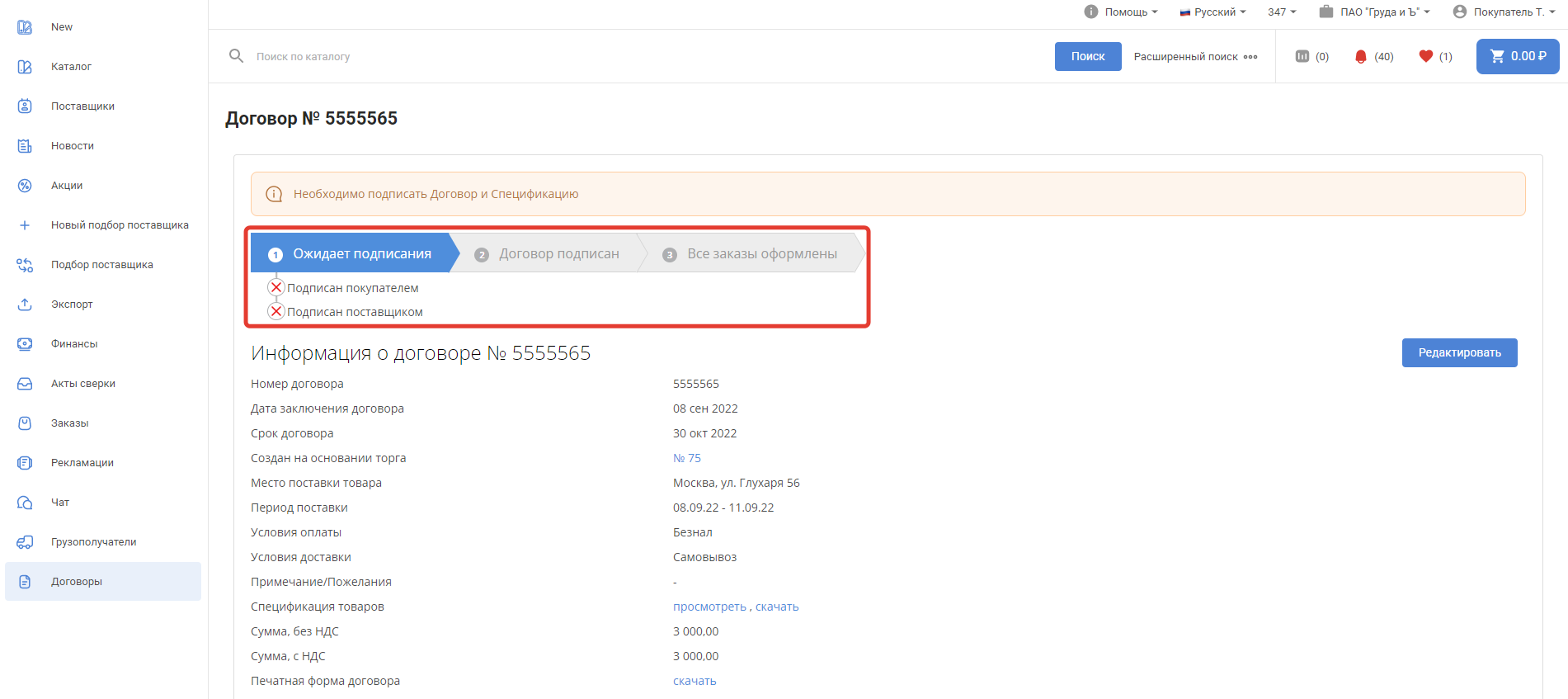Focus the Поиск по каталогу field
The height and width of the screenshot is (699, 1568).
[x=577, y=56]
